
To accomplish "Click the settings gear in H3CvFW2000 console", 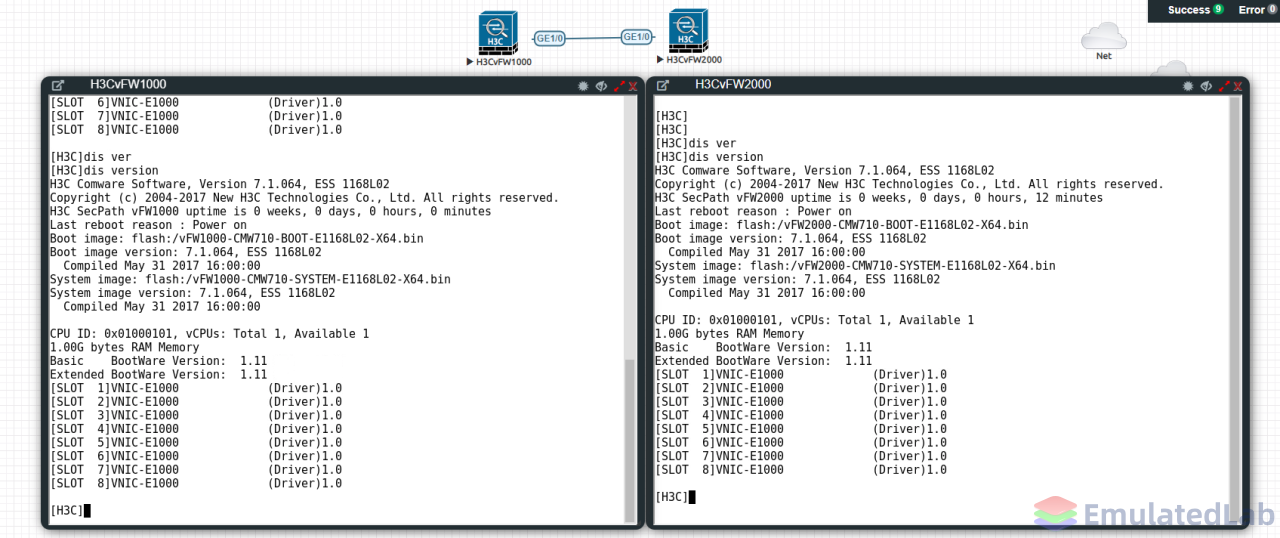I will [x=1188, y=86].
